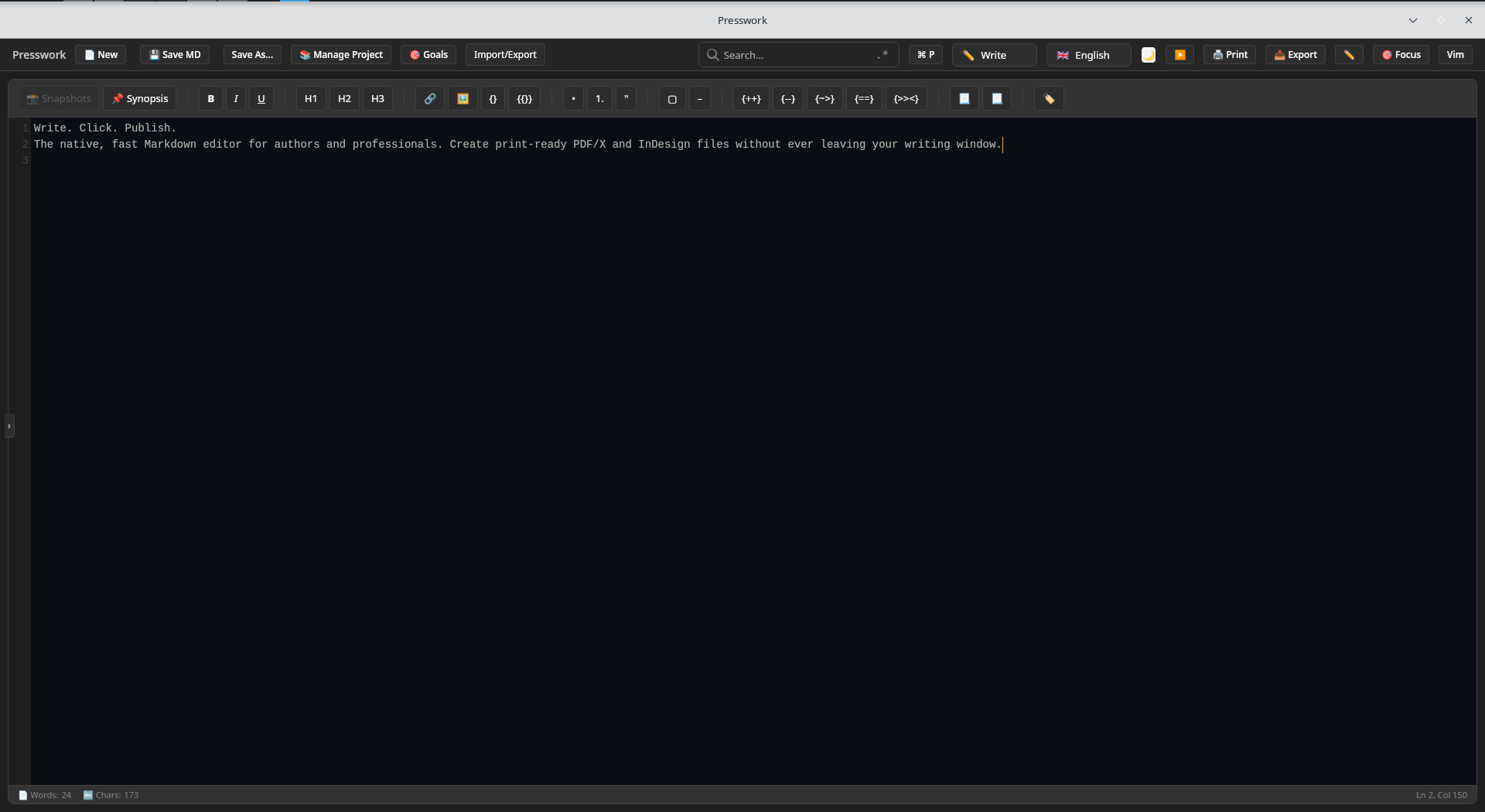
Task: Open the Import/Export menu
Action: tap(505, 54)
